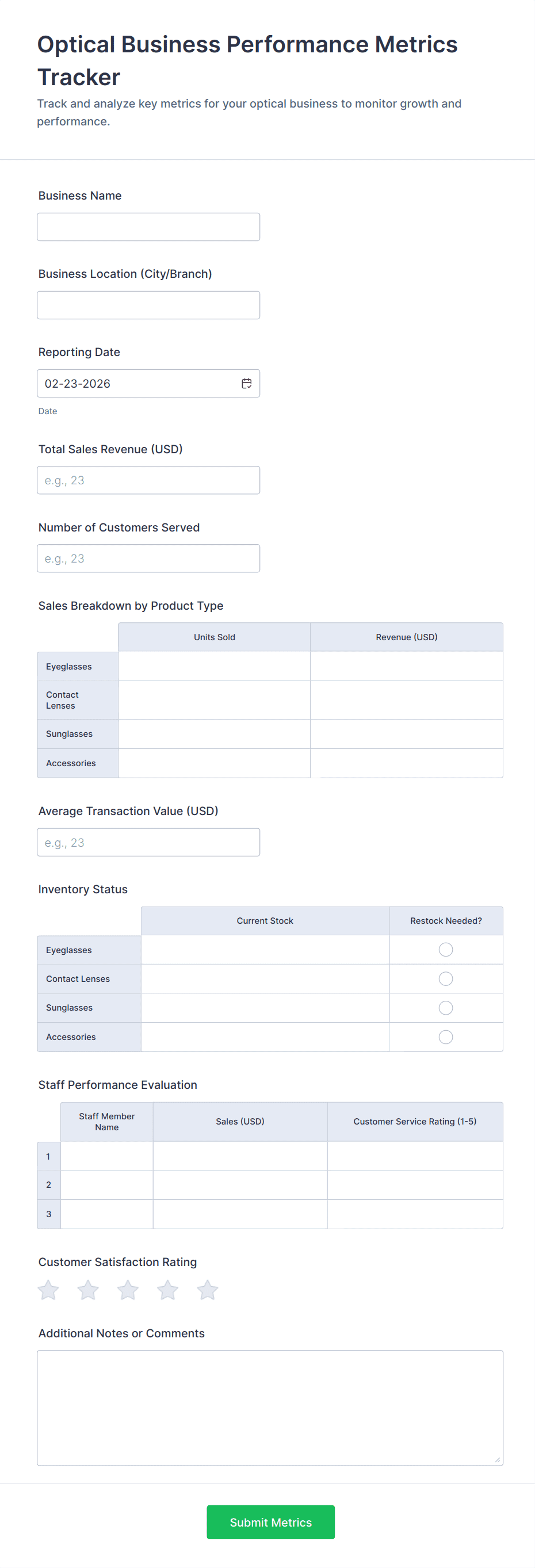Toggle Contact Lenses restock needed option
This screenshot has height=1568, width=535.
coord(445,979)
